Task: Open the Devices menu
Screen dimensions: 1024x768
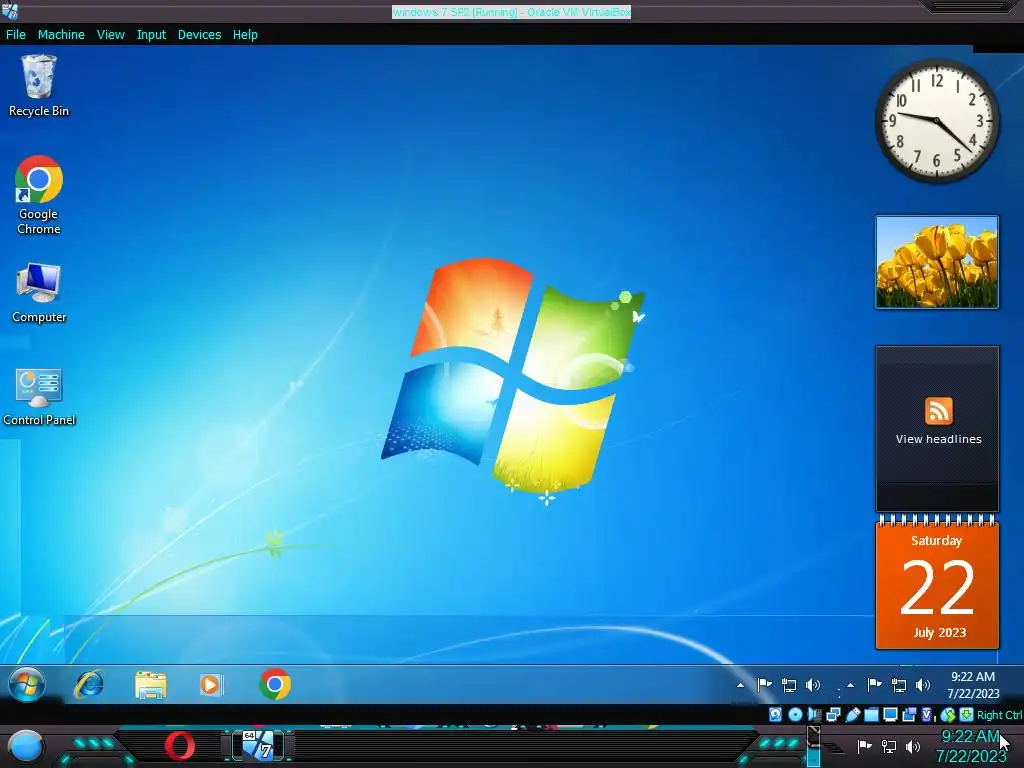Action: [x=199, y=35]
